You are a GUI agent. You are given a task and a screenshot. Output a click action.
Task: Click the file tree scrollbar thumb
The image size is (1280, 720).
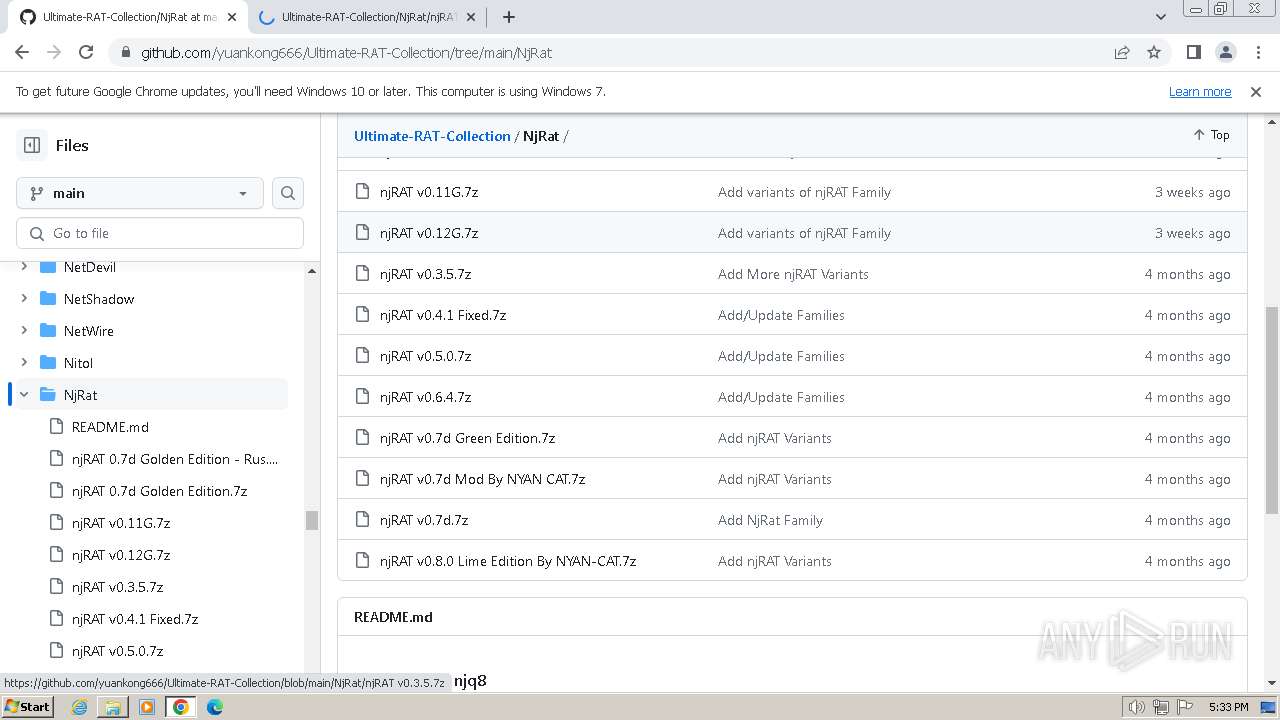[x=312, y=520]
